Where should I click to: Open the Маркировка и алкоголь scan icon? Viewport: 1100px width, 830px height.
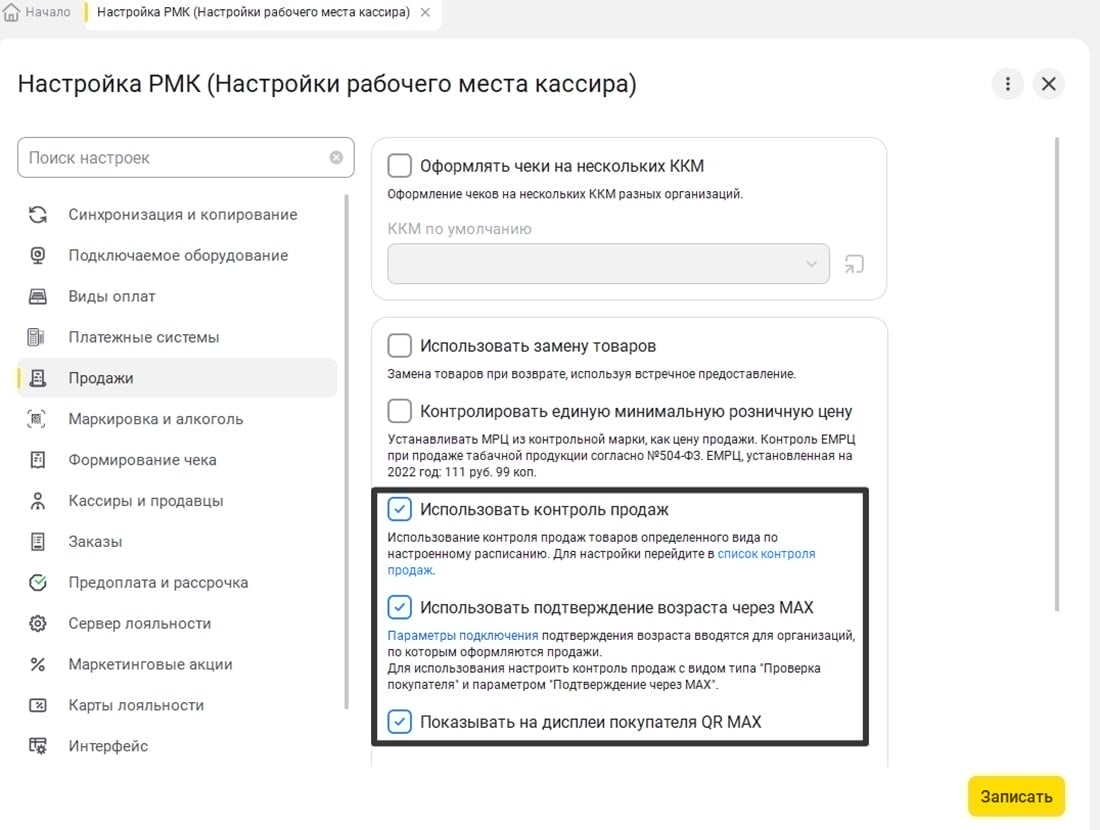point(38,419)
